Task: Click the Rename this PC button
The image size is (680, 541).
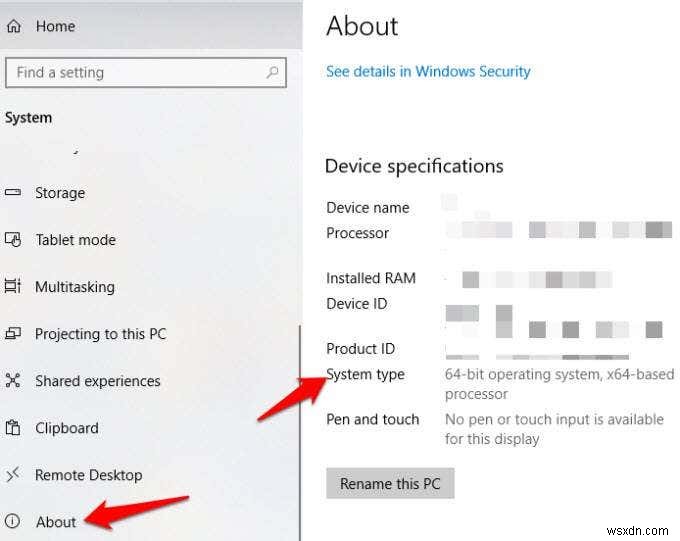Action: (x=390, y=483)
